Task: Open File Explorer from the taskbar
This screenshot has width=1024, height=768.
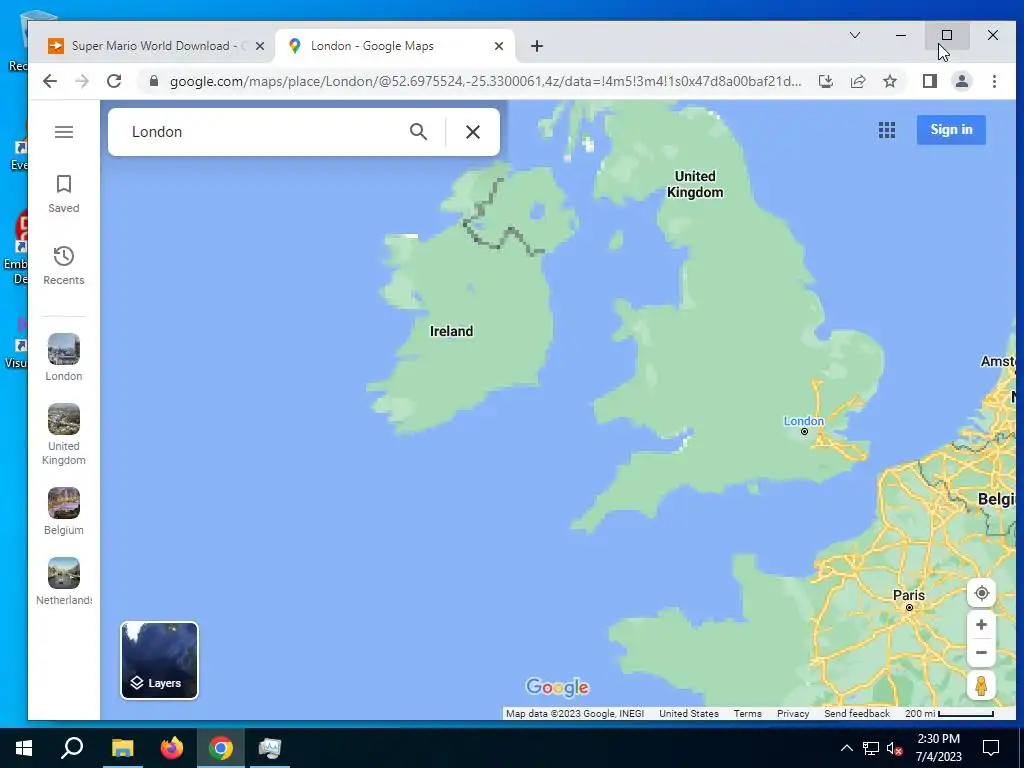Action: coord(122,748)
